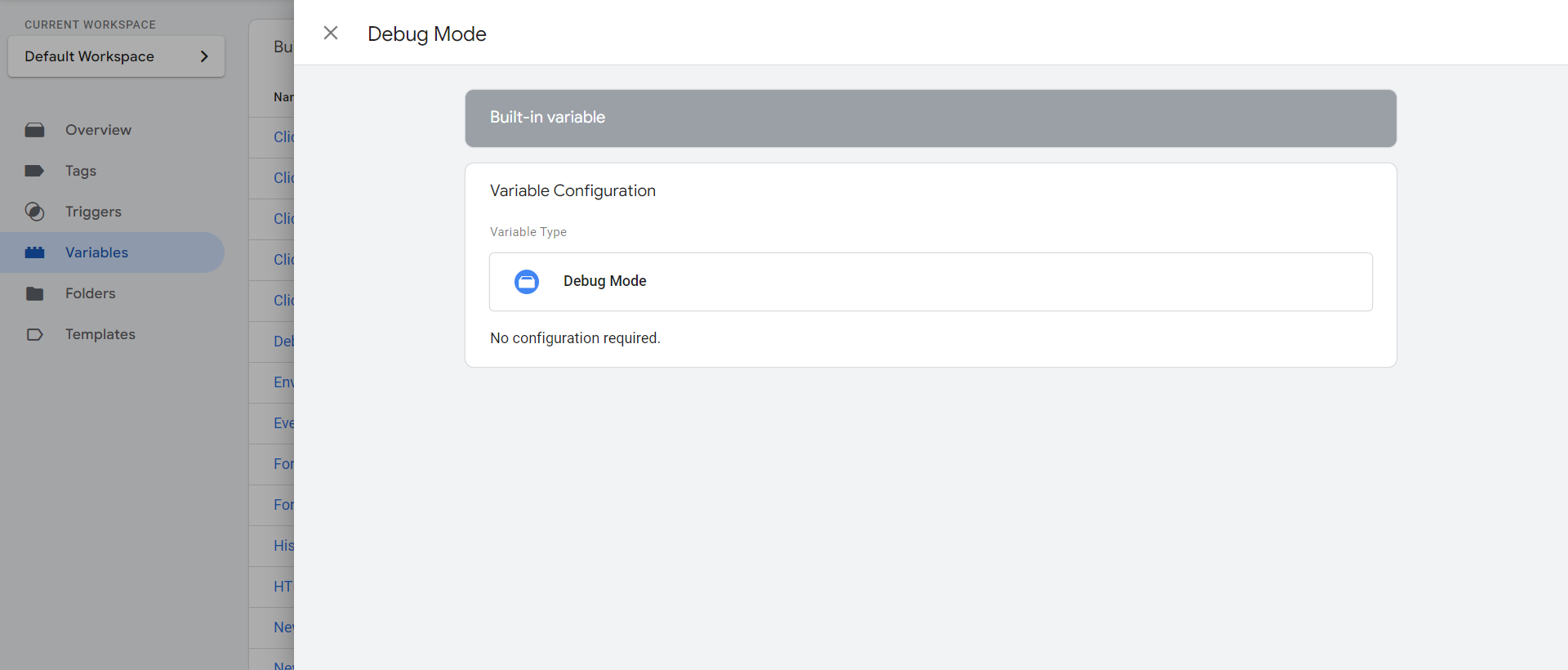Click the No configuration required text
The width and height of the screenshot is (1568, 670).
[x=575, y=337]
